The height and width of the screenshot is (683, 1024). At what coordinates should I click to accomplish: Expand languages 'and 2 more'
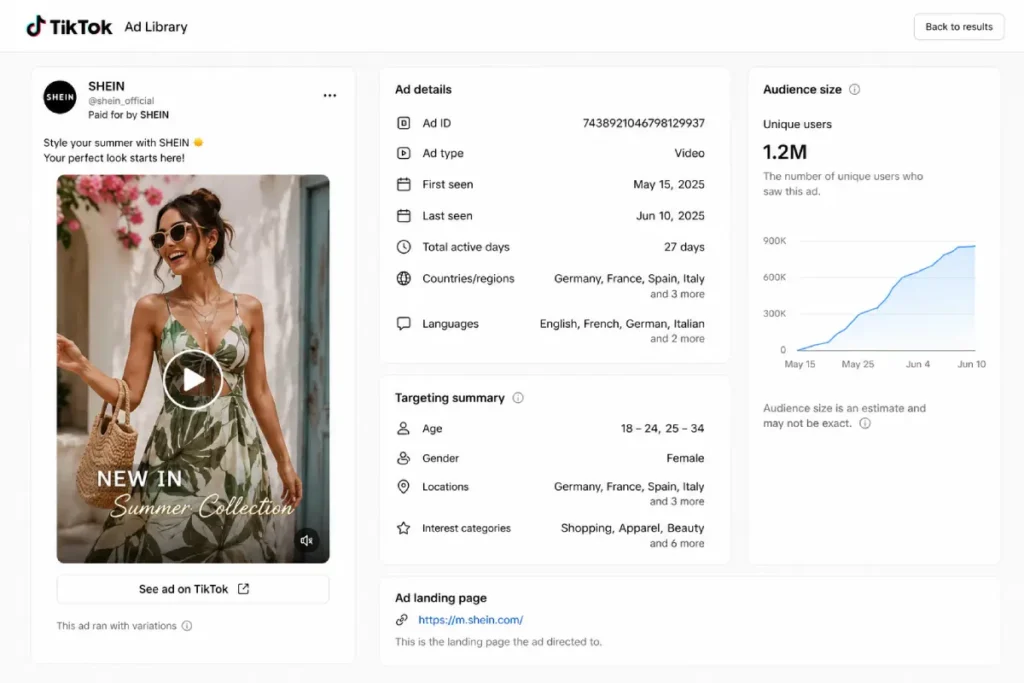(677, 338)
